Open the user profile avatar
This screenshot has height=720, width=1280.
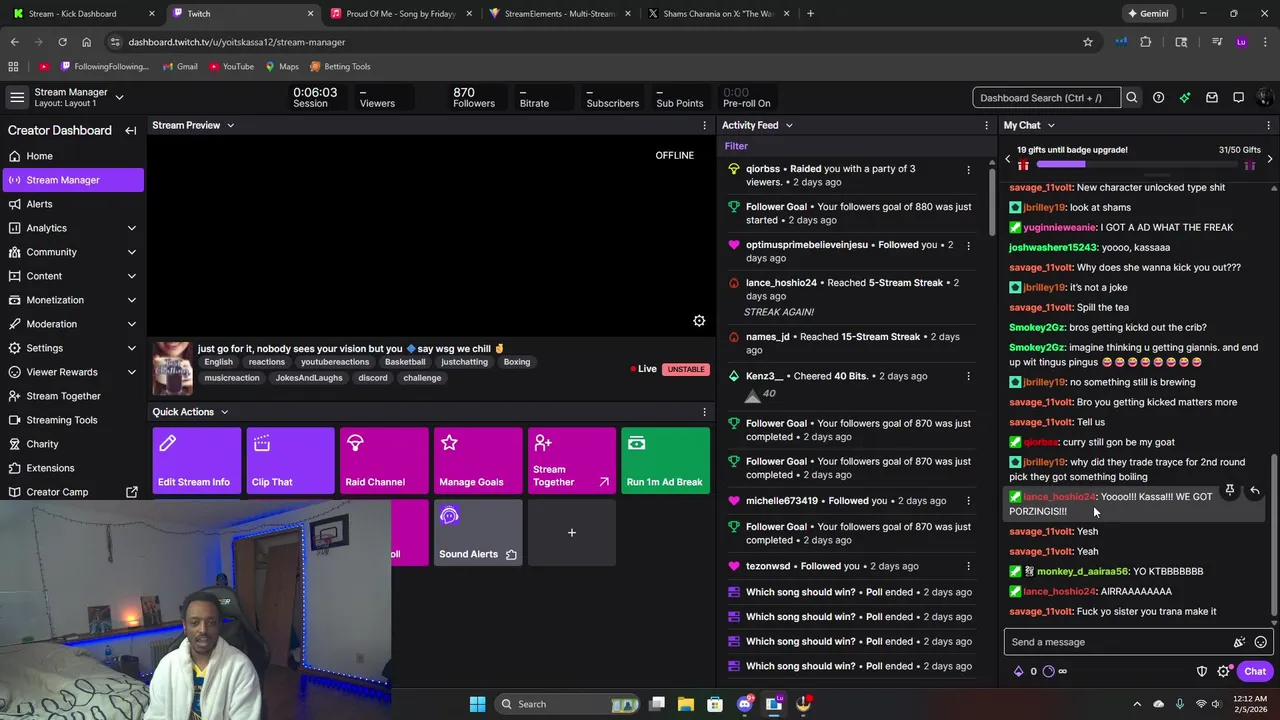(x=1264, y=98)
